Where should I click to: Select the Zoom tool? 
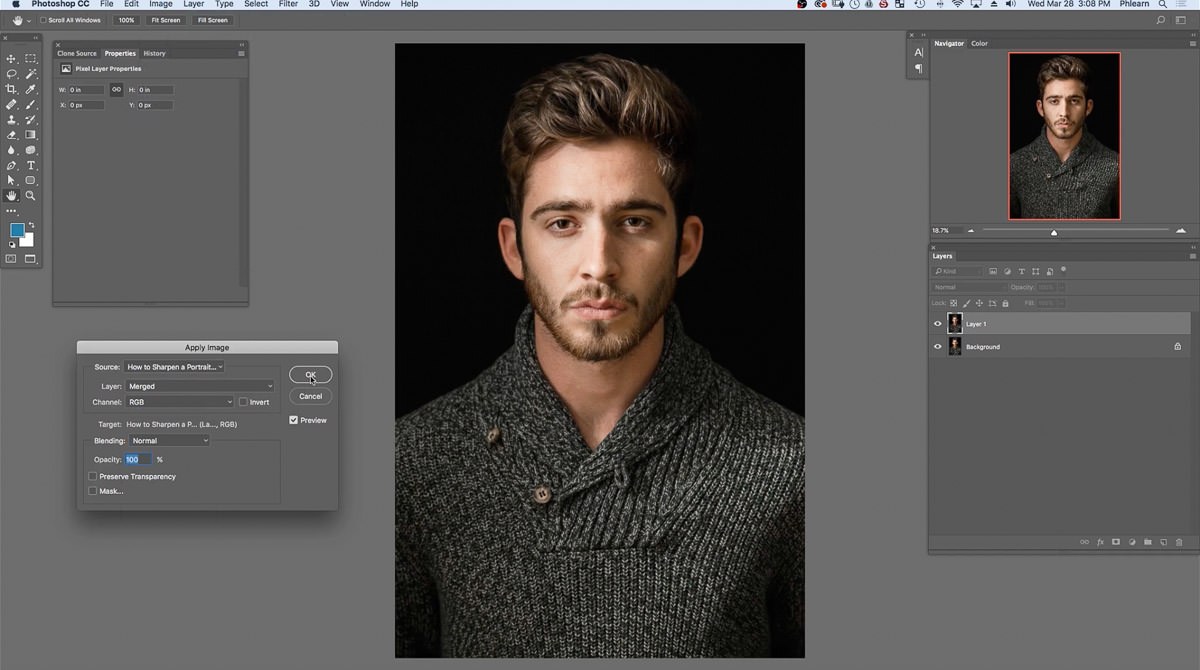(x=31, y=196)
